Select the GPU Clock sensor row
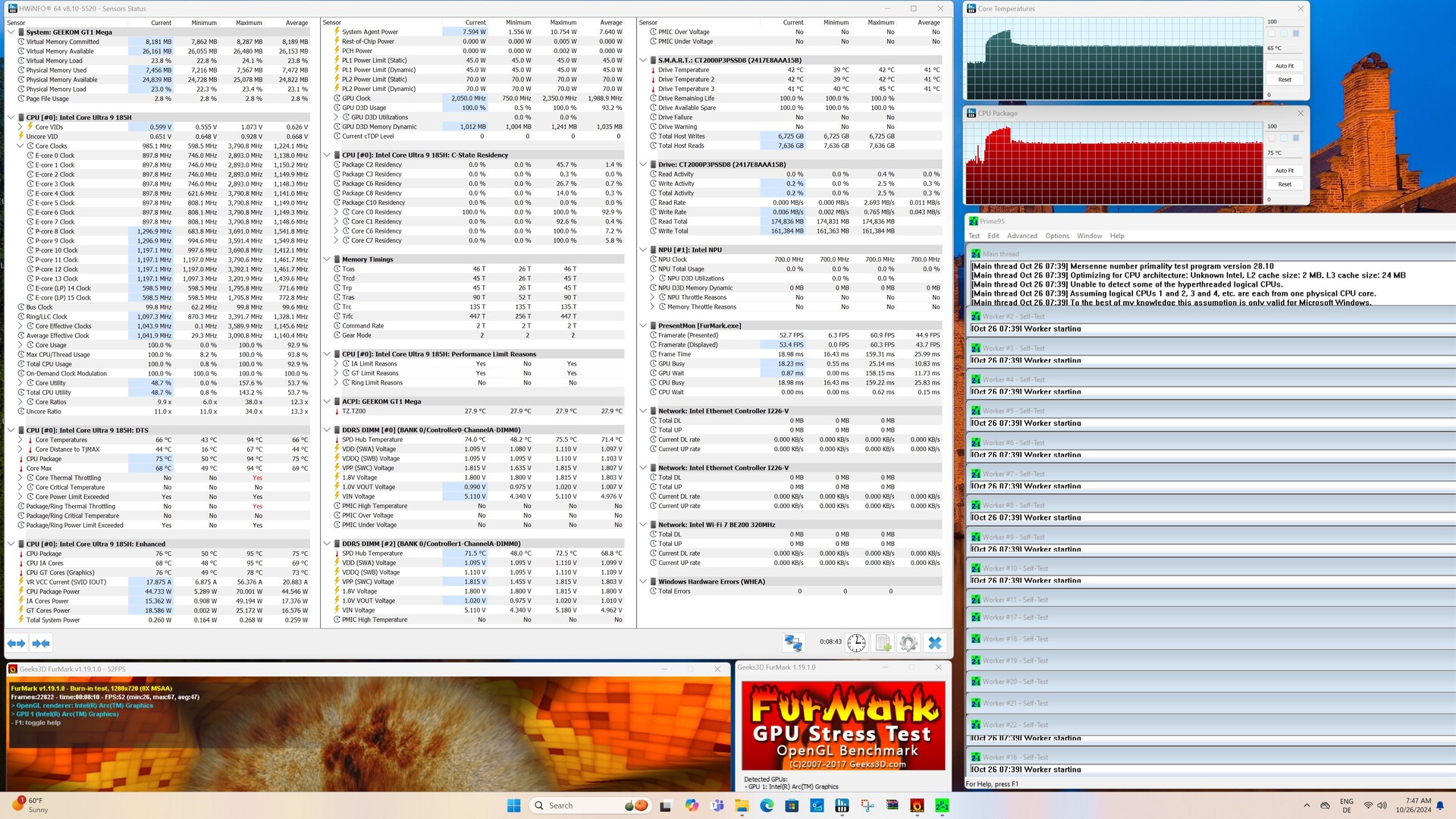1456x819 pixels. point(479,99)
